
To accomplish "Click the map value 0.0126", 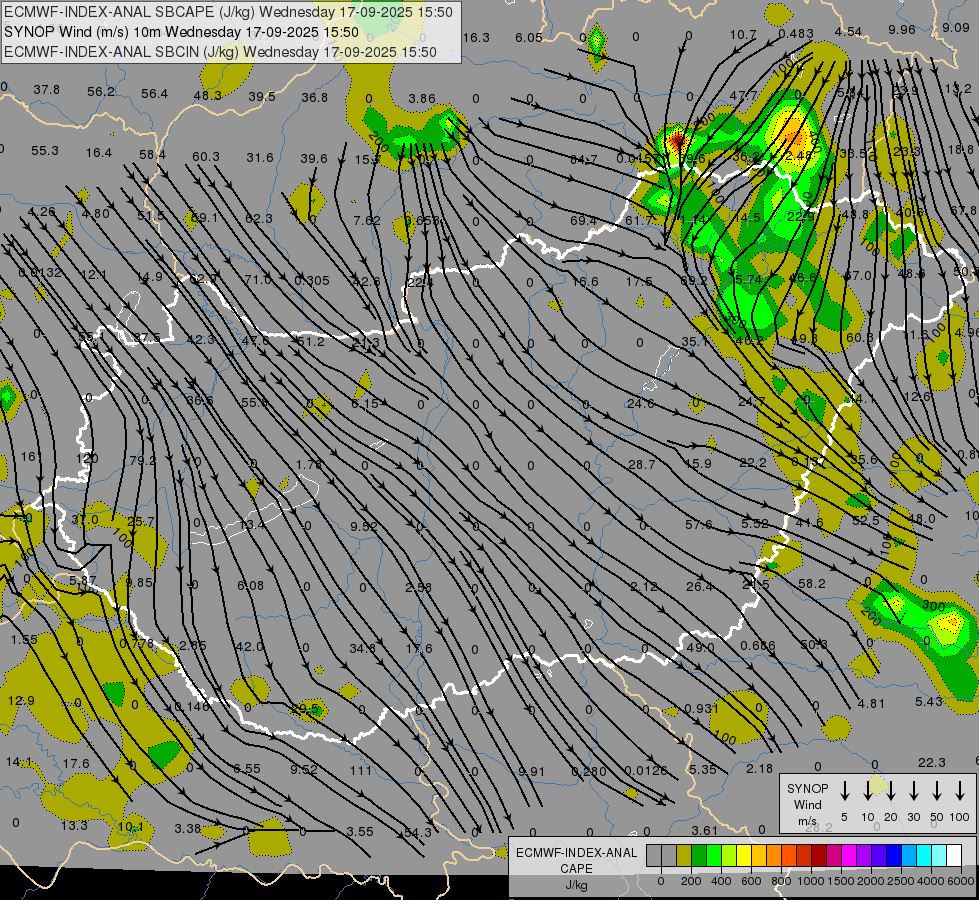I will 646,771.
